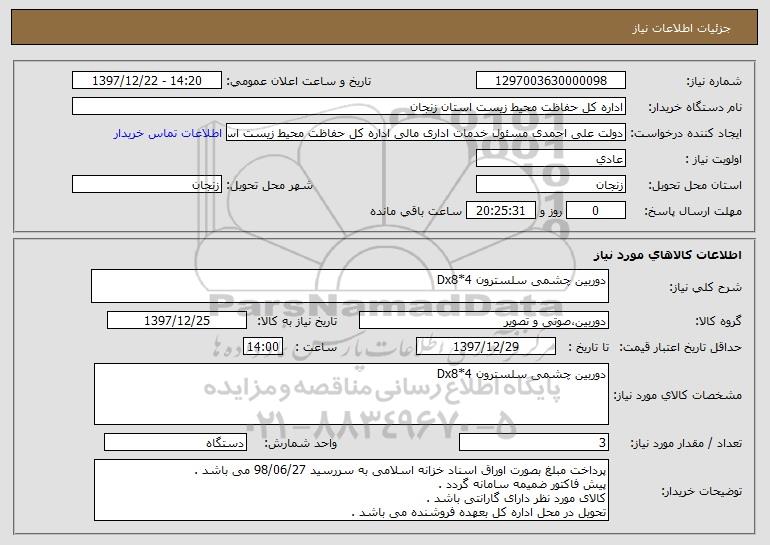
Task: Select the label حداقل تاریخ اعتبار قیمت
Action: coord(681,347)
